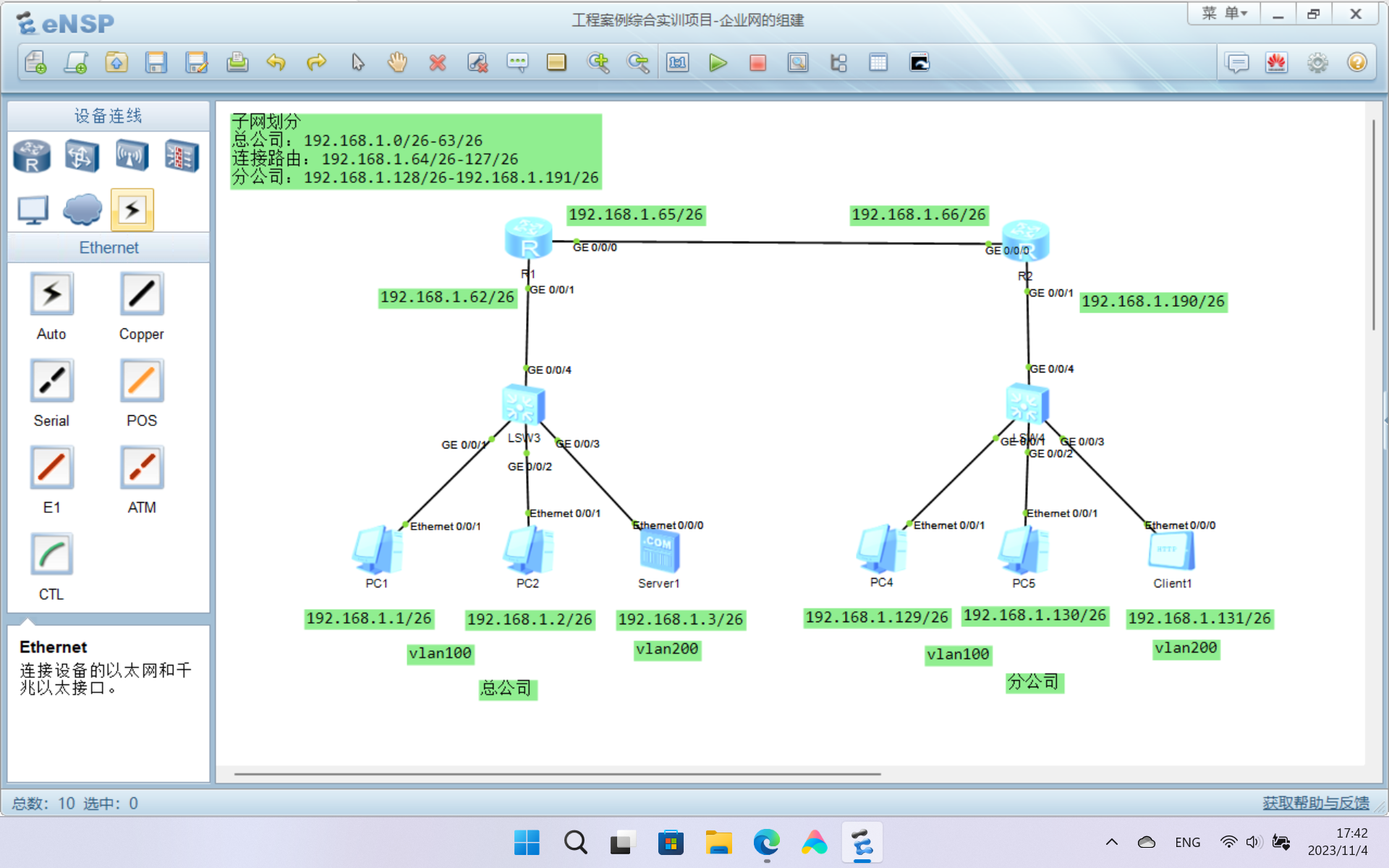This screenshot has height=868, width=1389.
Task: Click the 获取帮助与反馈 link
Action: click(x=1316, y=803)
